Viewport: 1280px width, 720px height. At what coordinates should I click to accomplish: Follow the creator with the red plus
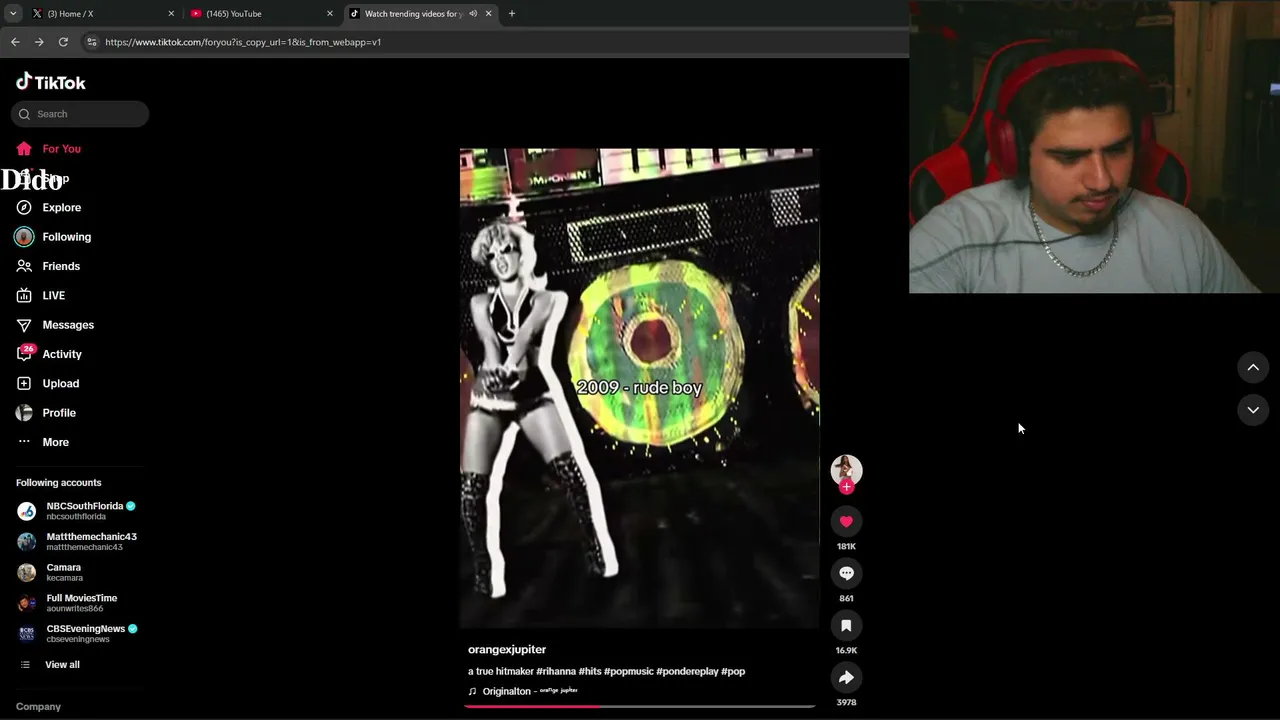[x=846, y=487]
